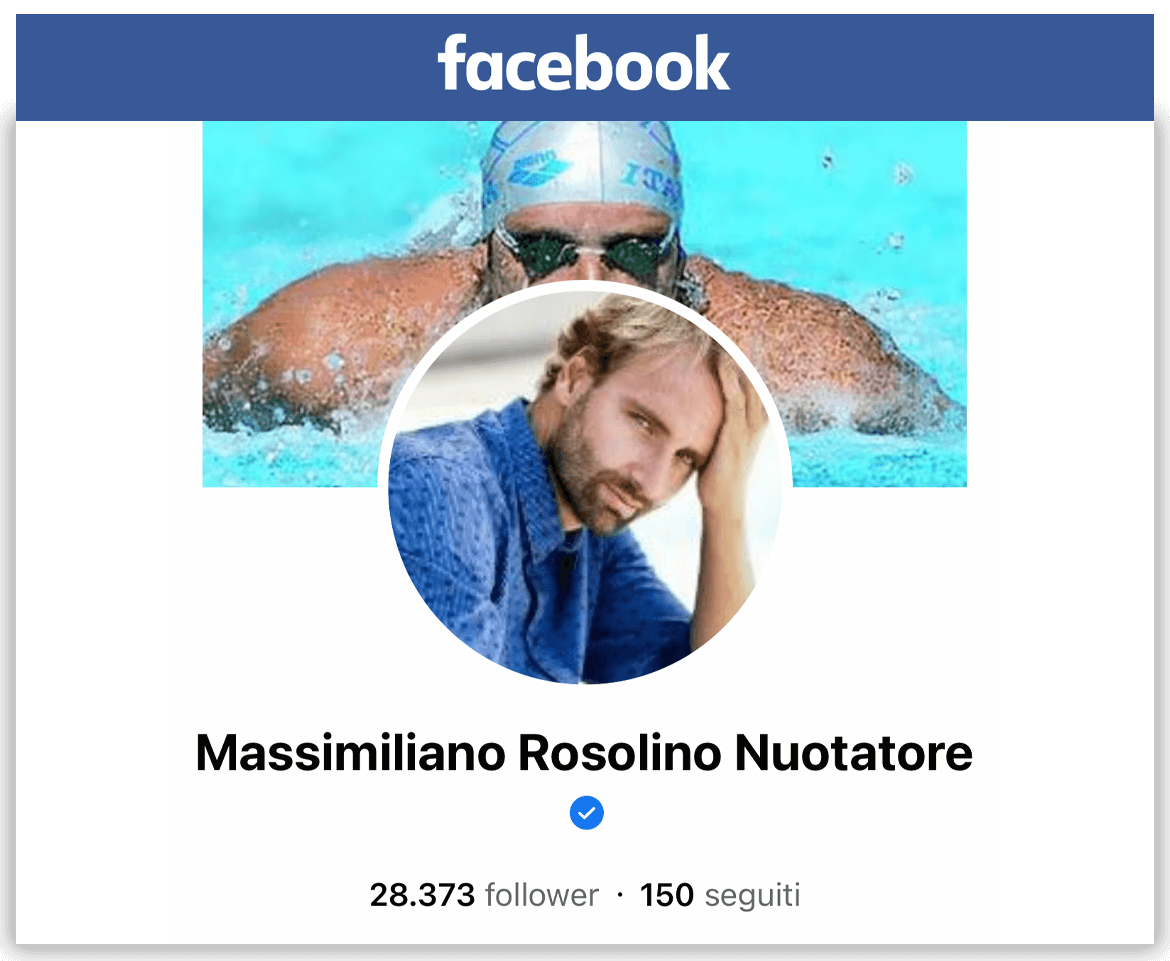Click the word Rosolino in the title

coord(620,753)
